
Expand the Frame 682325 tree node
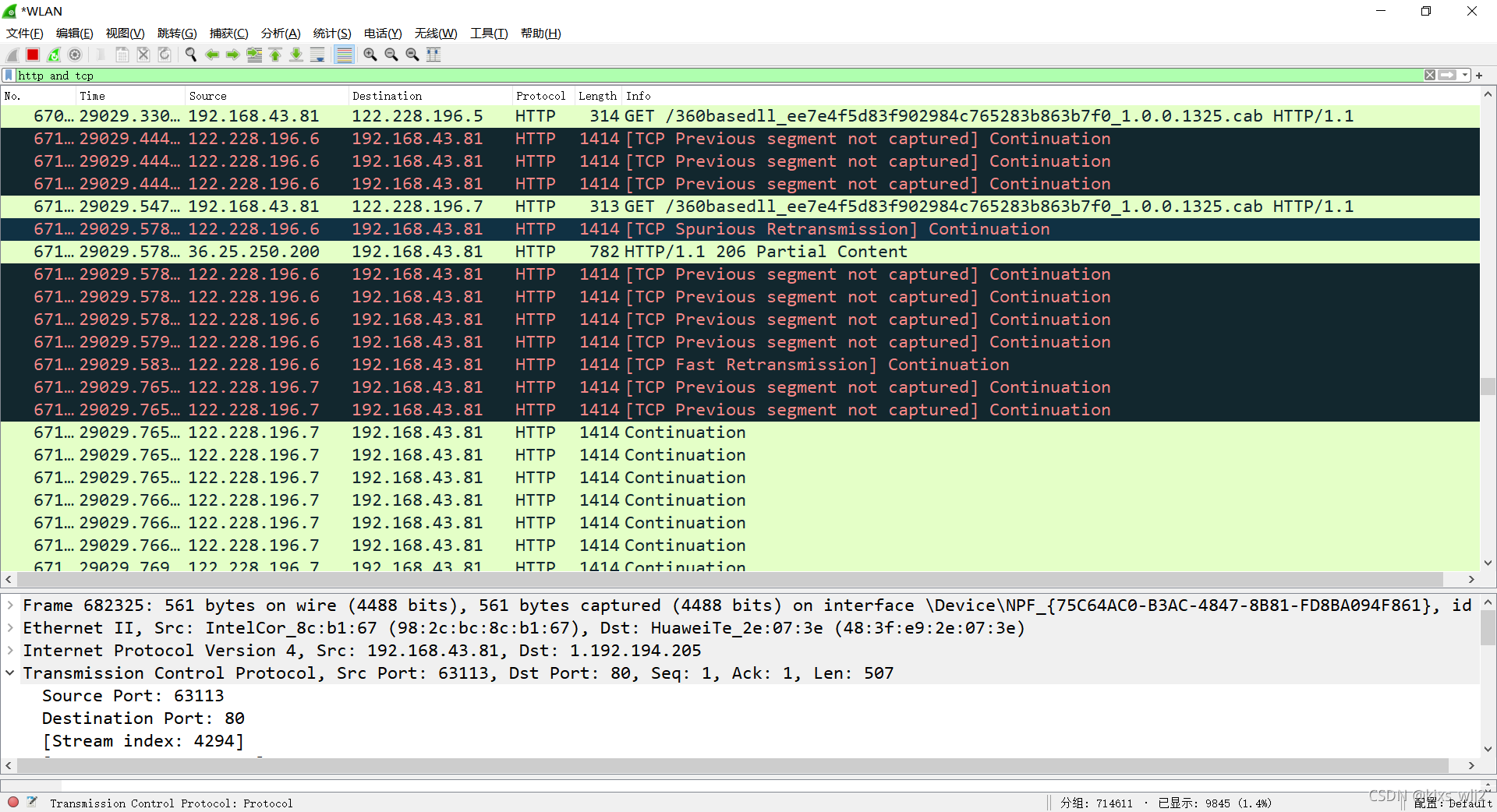(10, 605)
